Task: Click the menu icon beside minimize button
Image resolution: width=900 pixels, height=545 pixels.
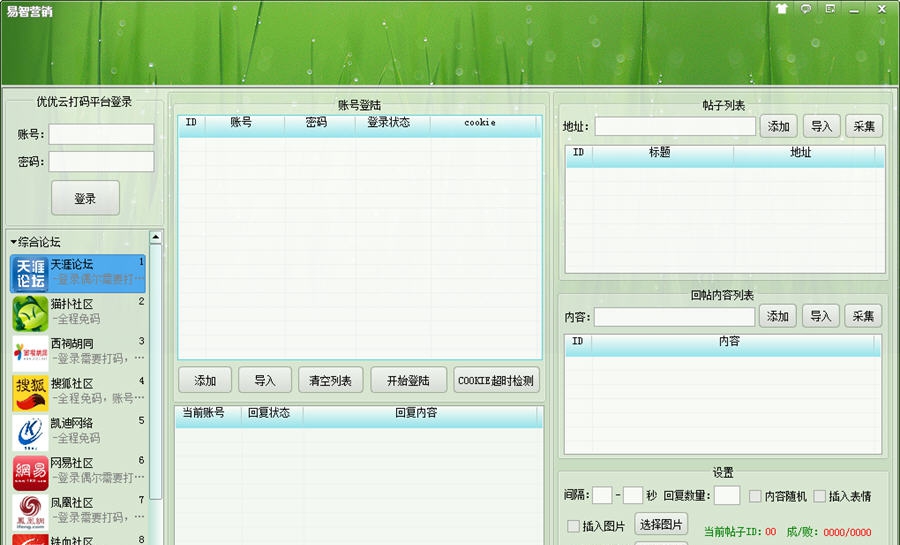Action: coord(830,9)
